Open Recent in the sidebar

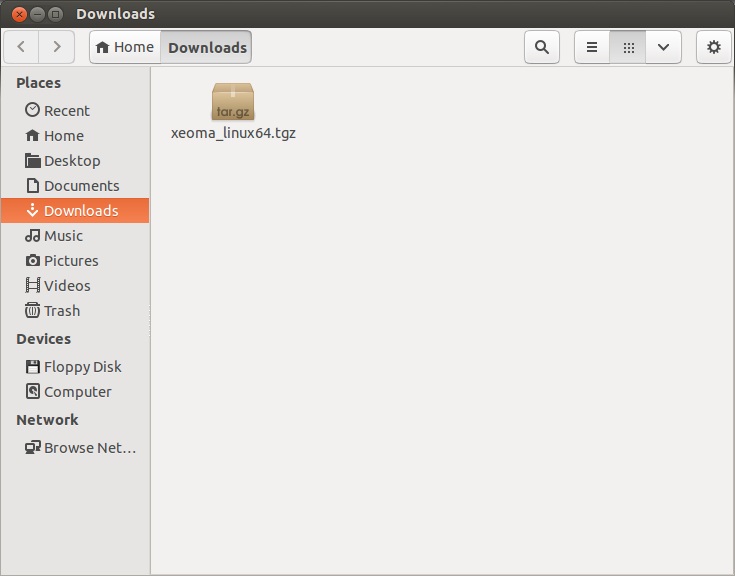point(66,111)
